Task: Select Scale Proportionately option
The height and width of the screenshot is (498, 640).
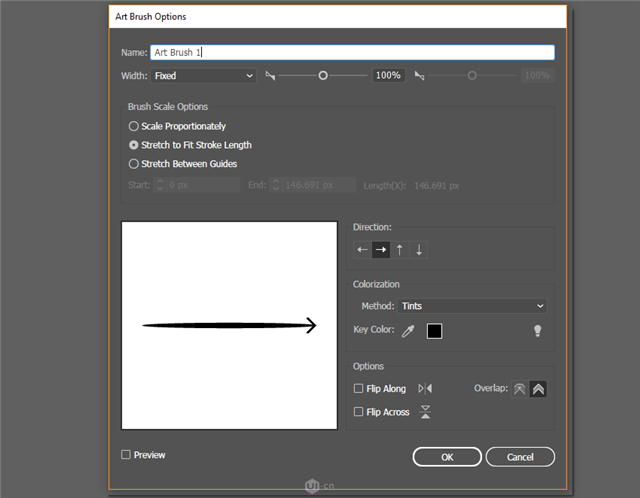Action: (x=134, y=127)
